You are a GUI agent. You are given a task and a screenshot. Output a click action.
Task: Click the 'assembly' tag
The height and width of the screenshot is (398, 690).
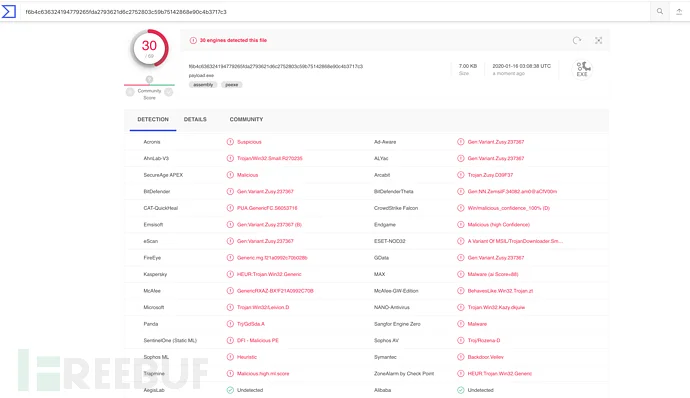coord(203,85)
